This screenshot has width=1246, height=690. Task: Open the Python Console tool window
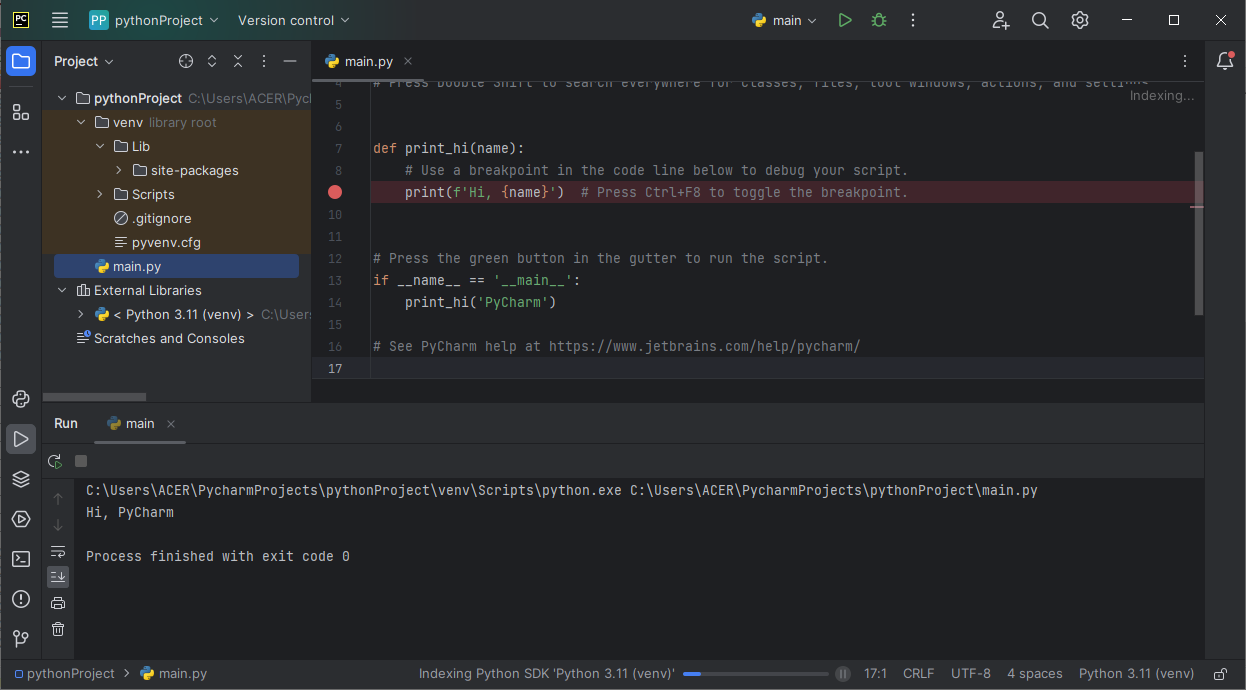click(21, 399)
